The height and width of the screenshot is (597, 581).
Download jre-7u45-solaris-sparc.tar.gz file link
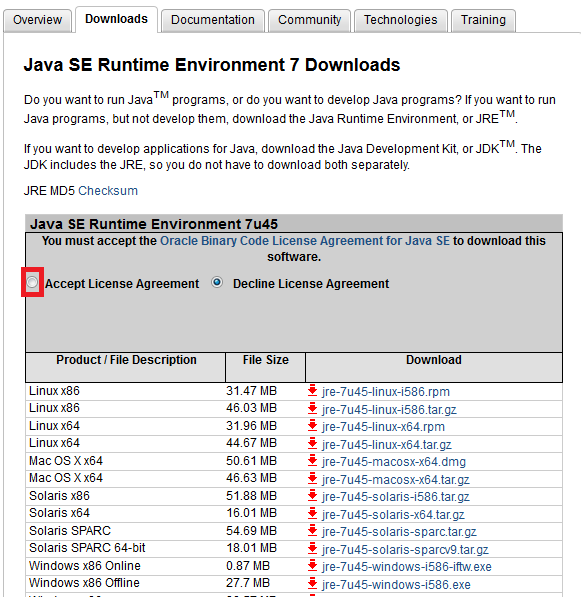tap(399, 532)
